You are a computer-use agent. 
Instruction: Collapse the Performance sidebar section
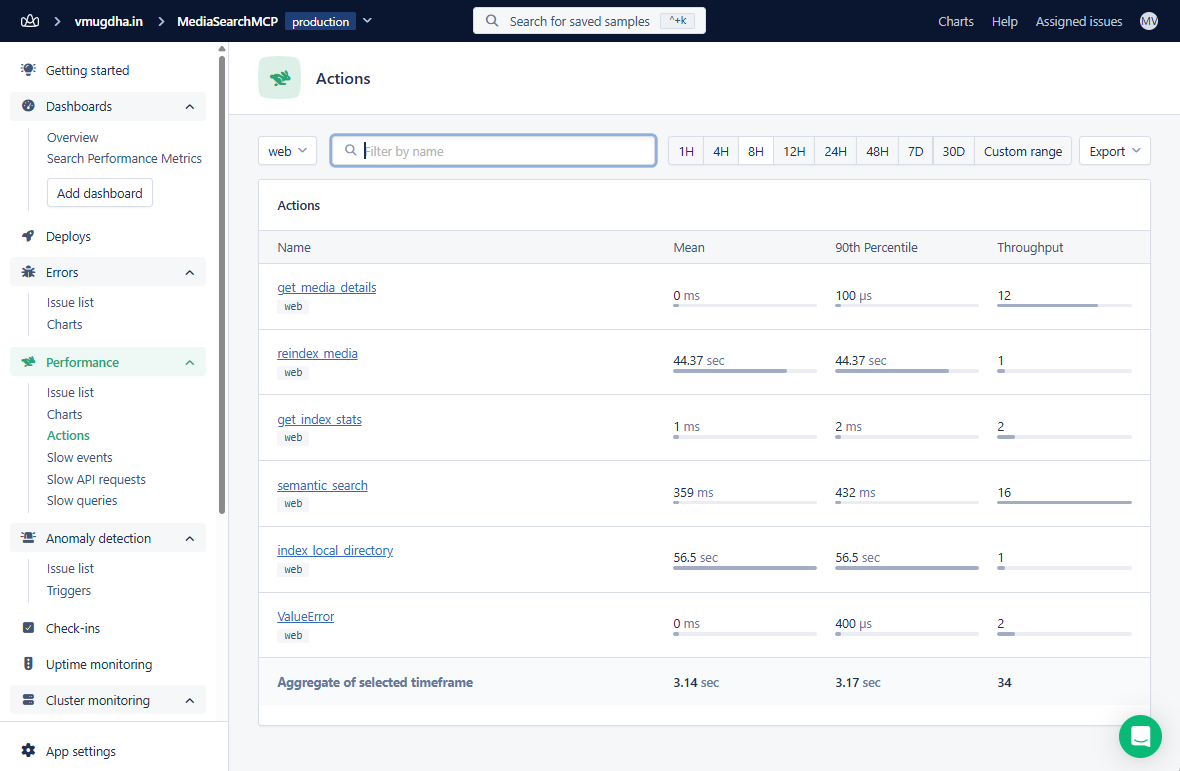point(190,361)
